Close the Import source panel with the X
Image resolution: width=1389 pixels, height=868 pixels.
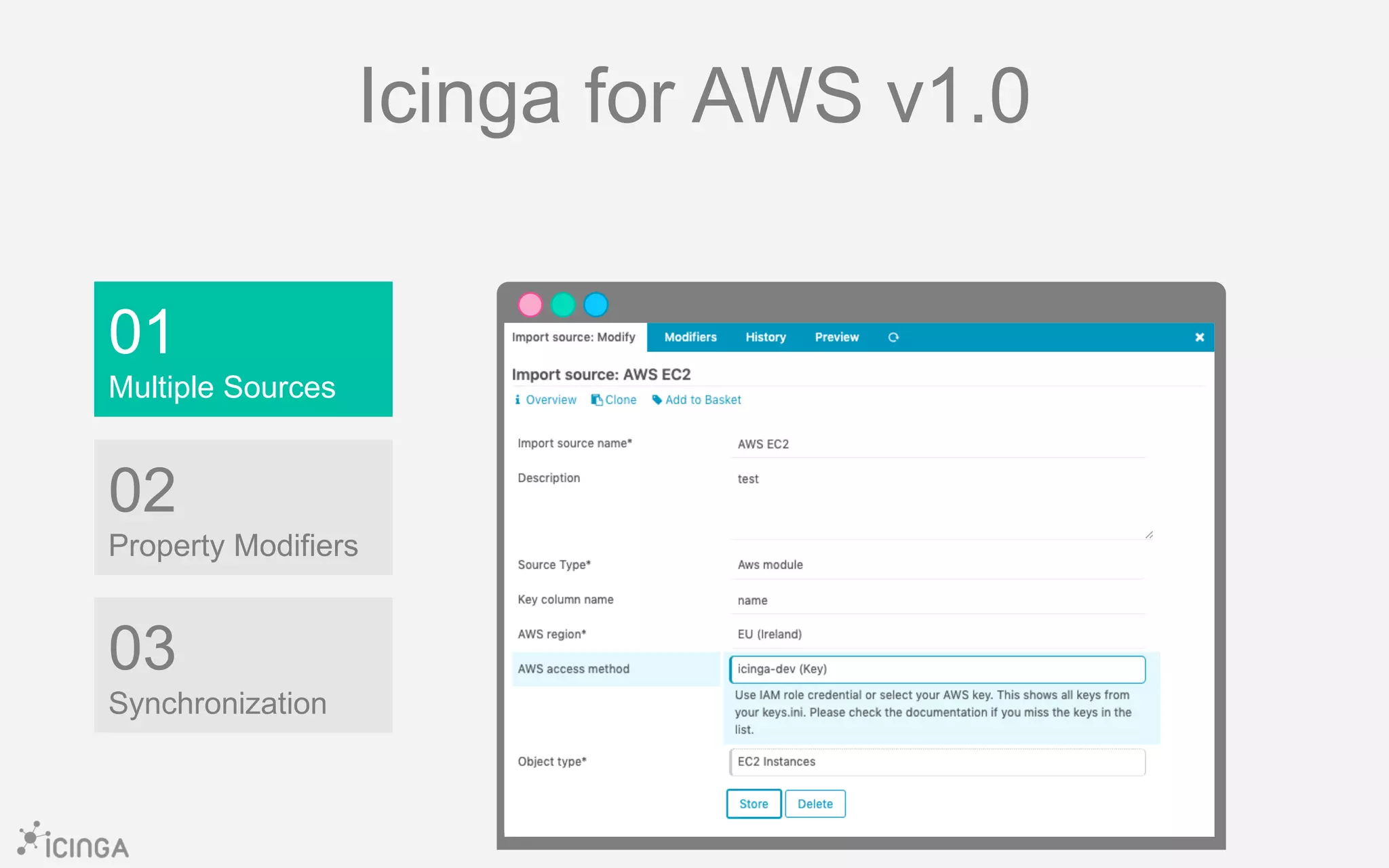pyautogui.click(x=1199, y=337)
